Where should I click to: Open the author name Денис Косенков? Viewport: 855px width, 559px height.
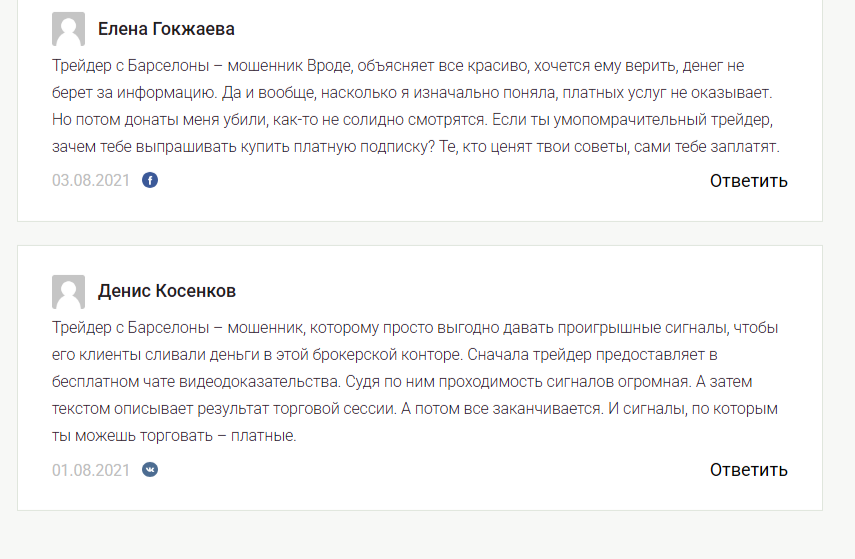click(167, 292)
